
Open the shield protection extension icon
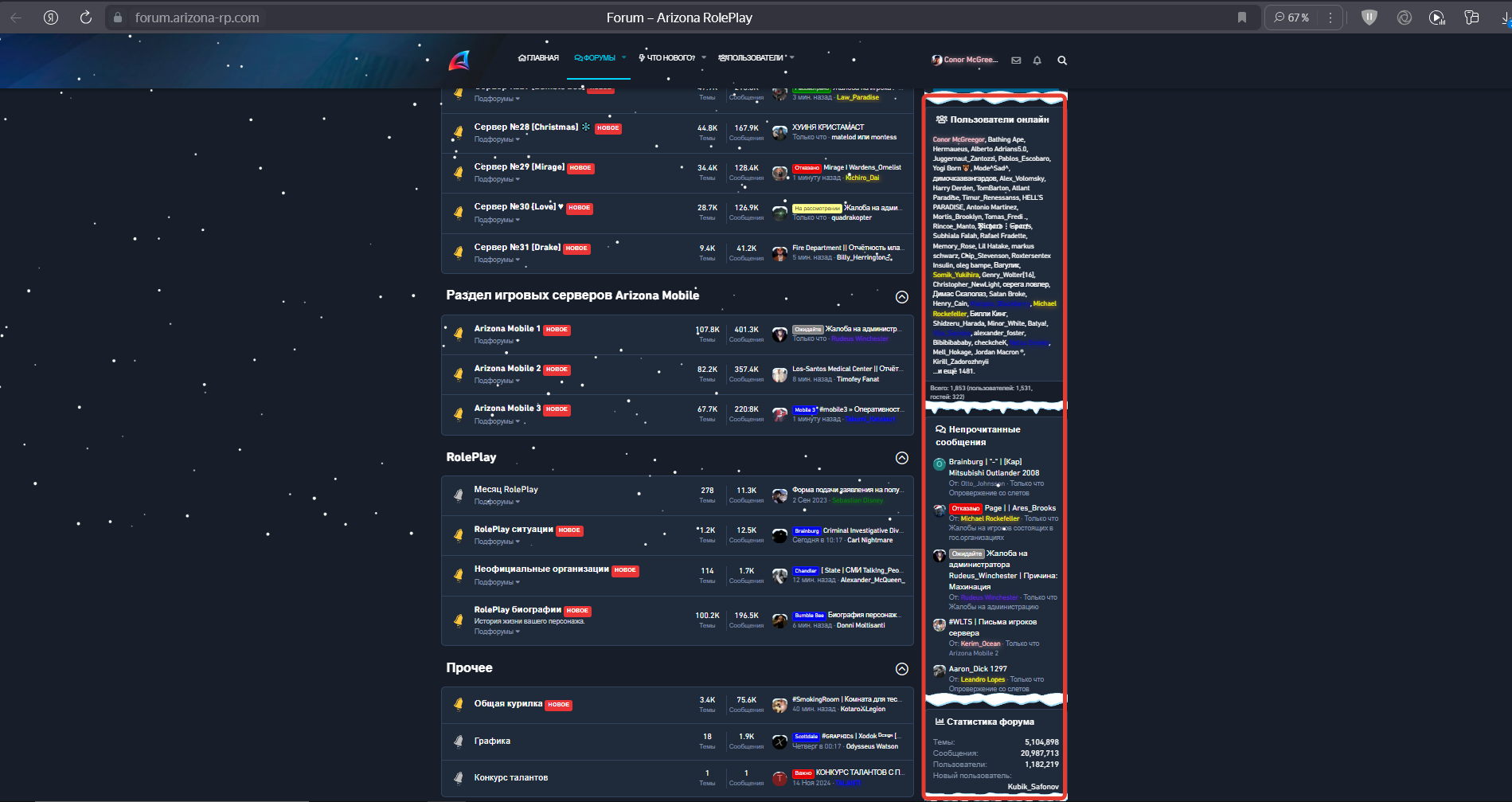(x=1369, y=18)
